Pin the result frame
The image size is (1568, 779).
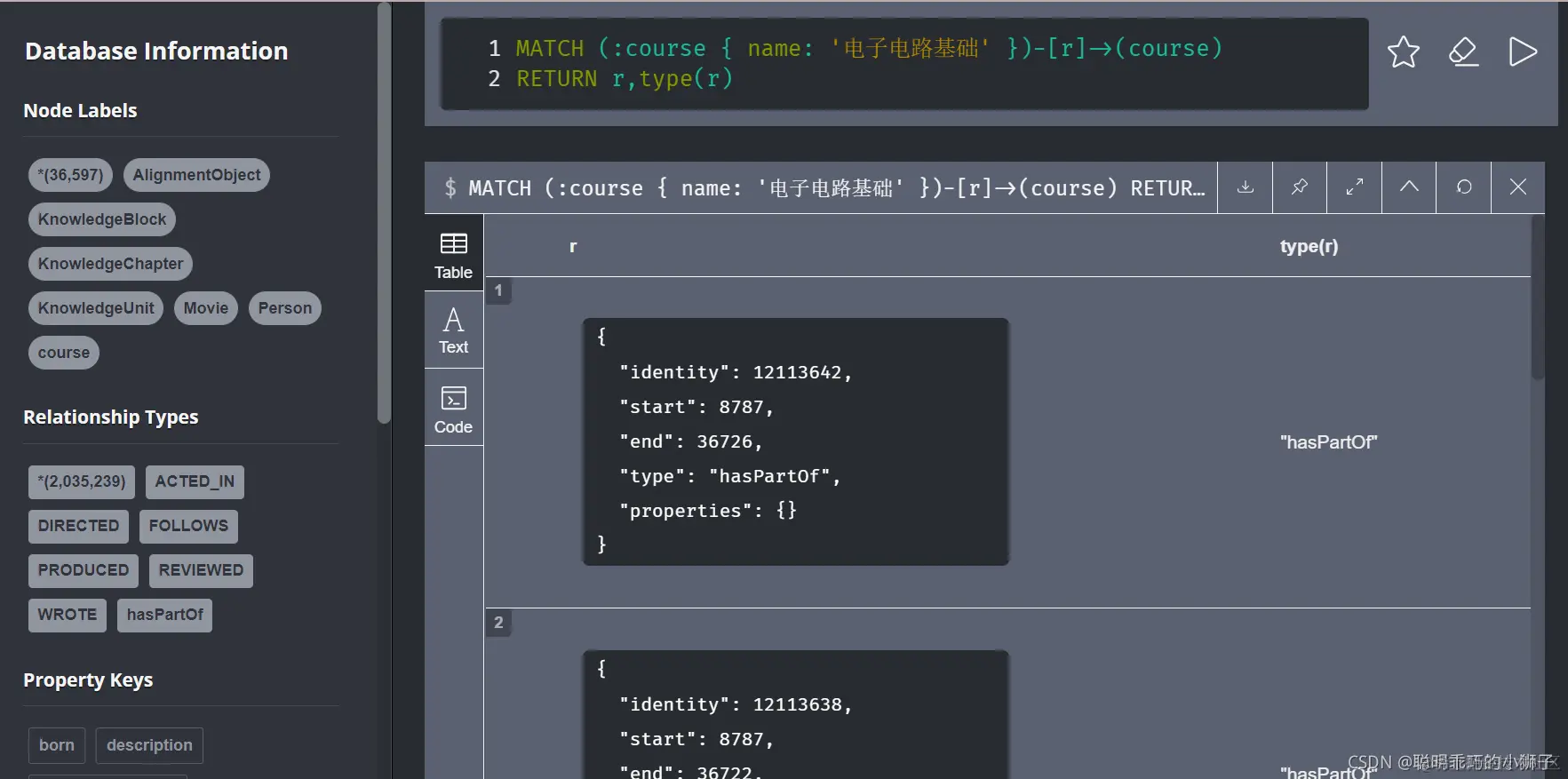click(x=1300, y=187)
